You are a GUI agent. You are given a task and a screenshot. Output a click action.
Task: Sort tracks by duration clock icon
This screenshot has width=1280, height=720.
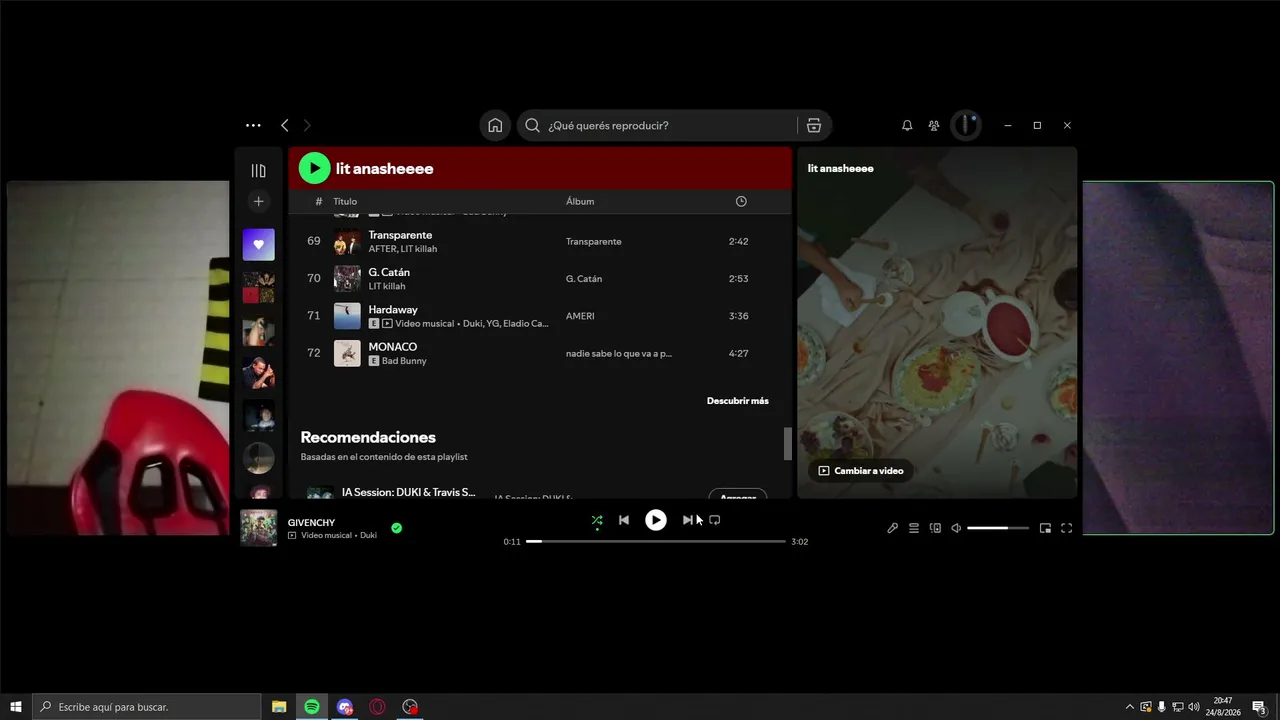[741, 201]
